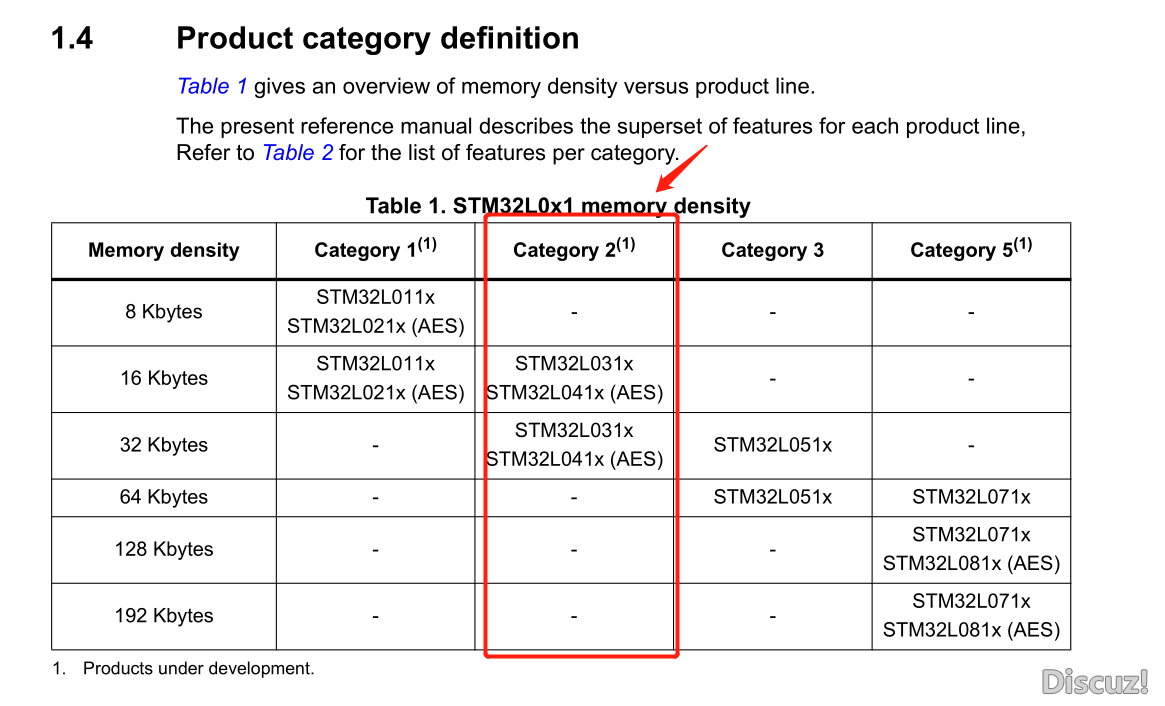Click '32 Kbytes' row label

(x=163, y=445)
